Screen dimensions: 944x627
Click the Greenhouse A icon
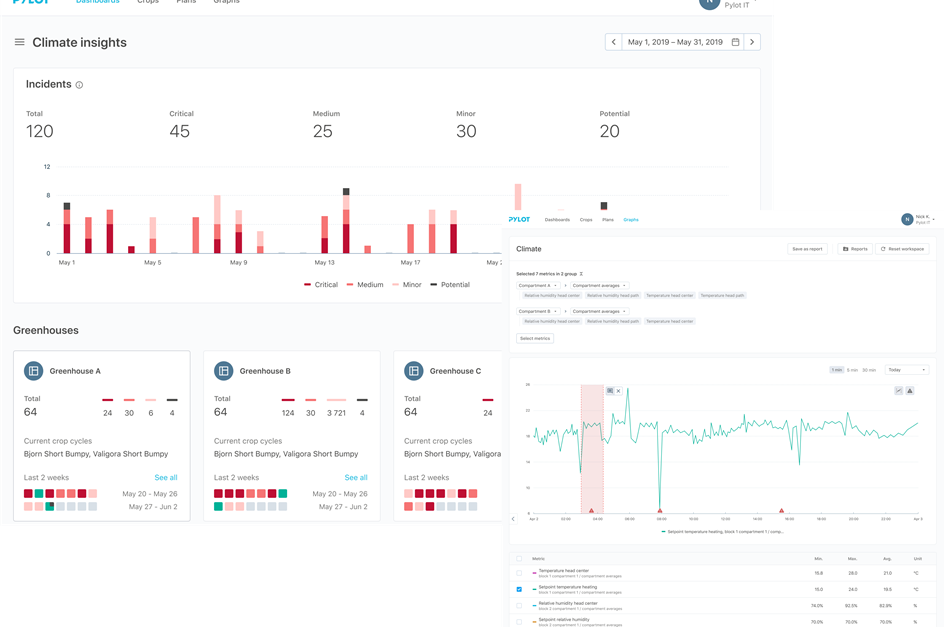33,371
